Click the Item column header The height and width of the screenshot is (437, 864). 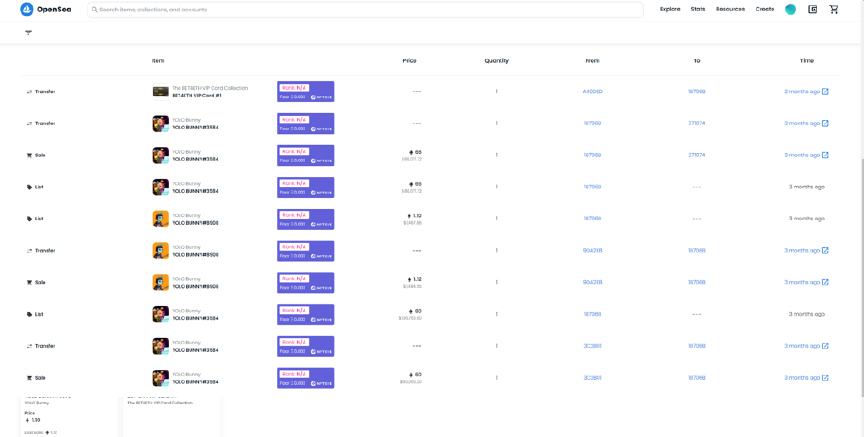158,61
